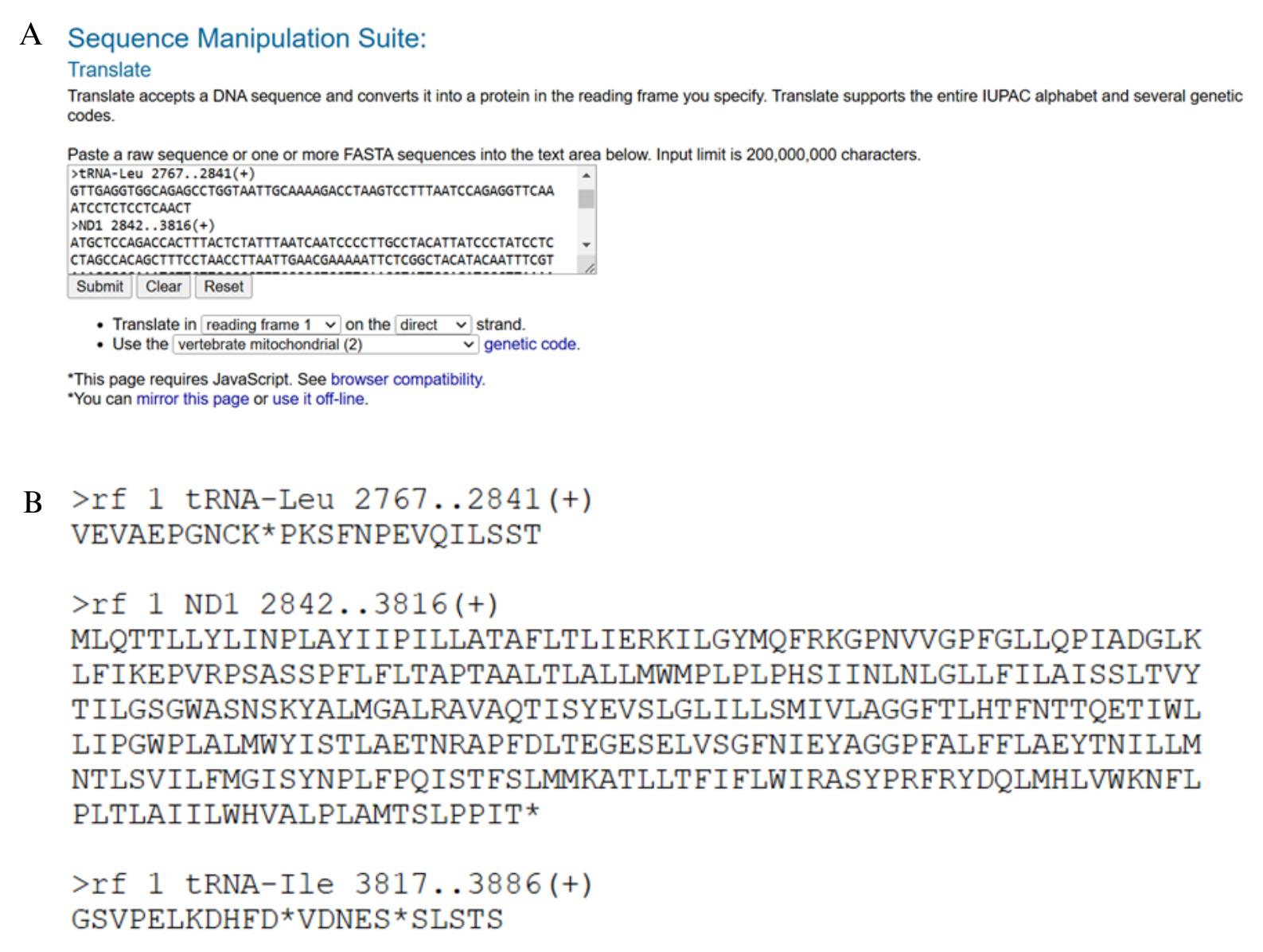Click the Sequence Manipulation Suite heading
Screen dimensions: 1263x952
(x=247, y=38)
